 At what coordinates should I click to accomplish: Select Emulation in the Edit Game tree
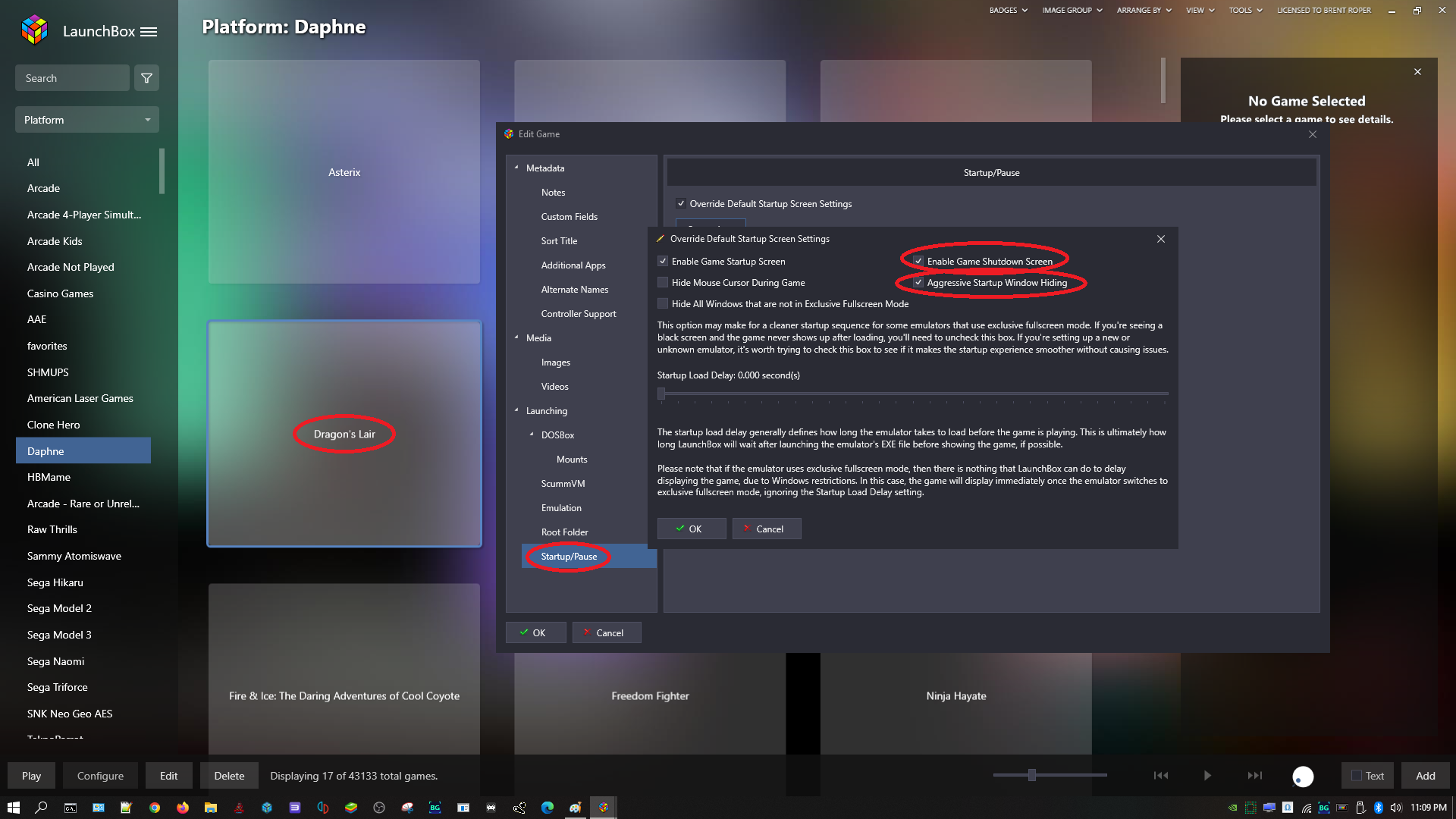pyautogui.click(x=561, y=508)
